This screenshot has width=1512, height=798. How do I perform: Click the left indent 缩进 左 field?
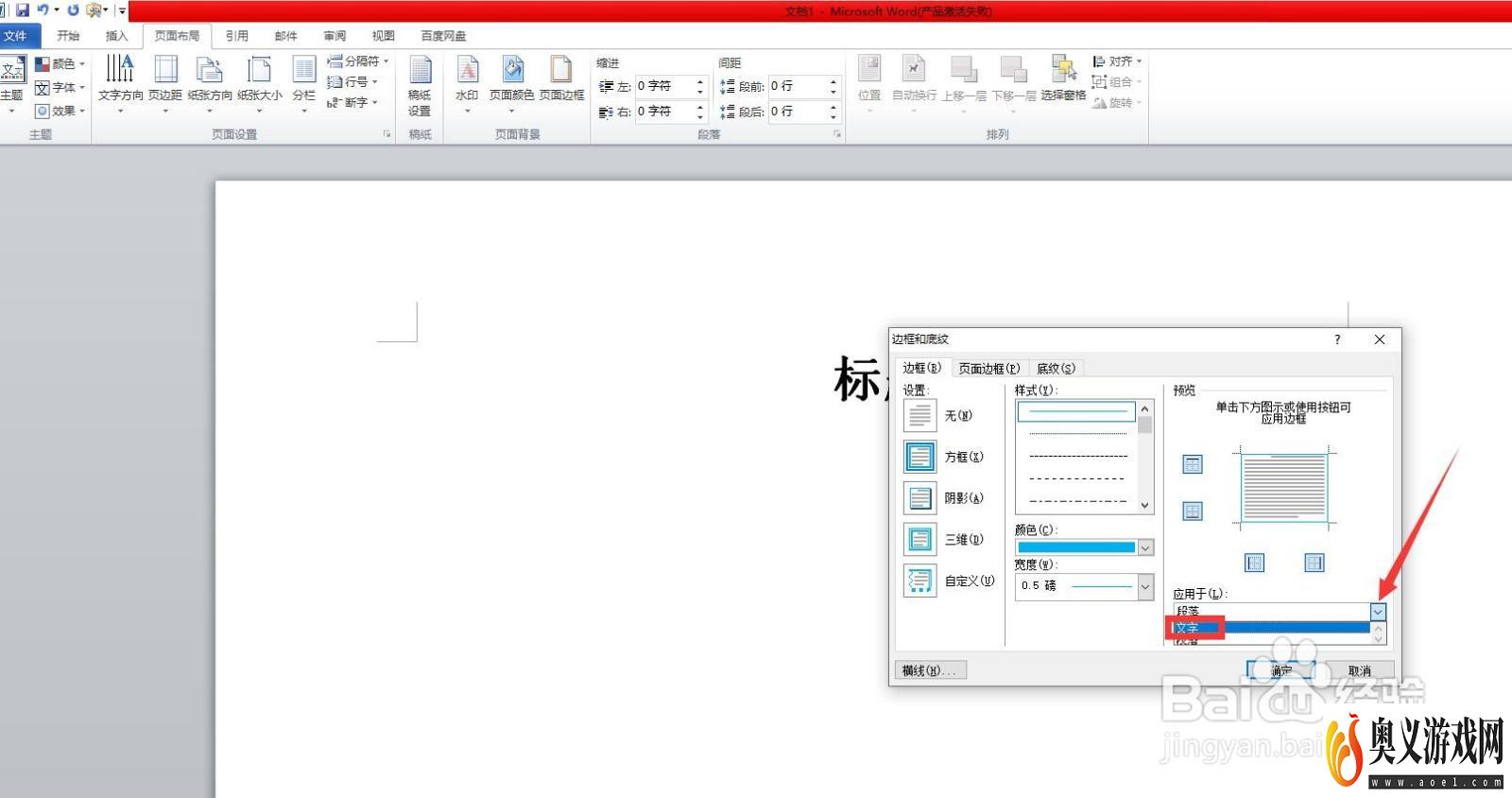tap(663, 86)
